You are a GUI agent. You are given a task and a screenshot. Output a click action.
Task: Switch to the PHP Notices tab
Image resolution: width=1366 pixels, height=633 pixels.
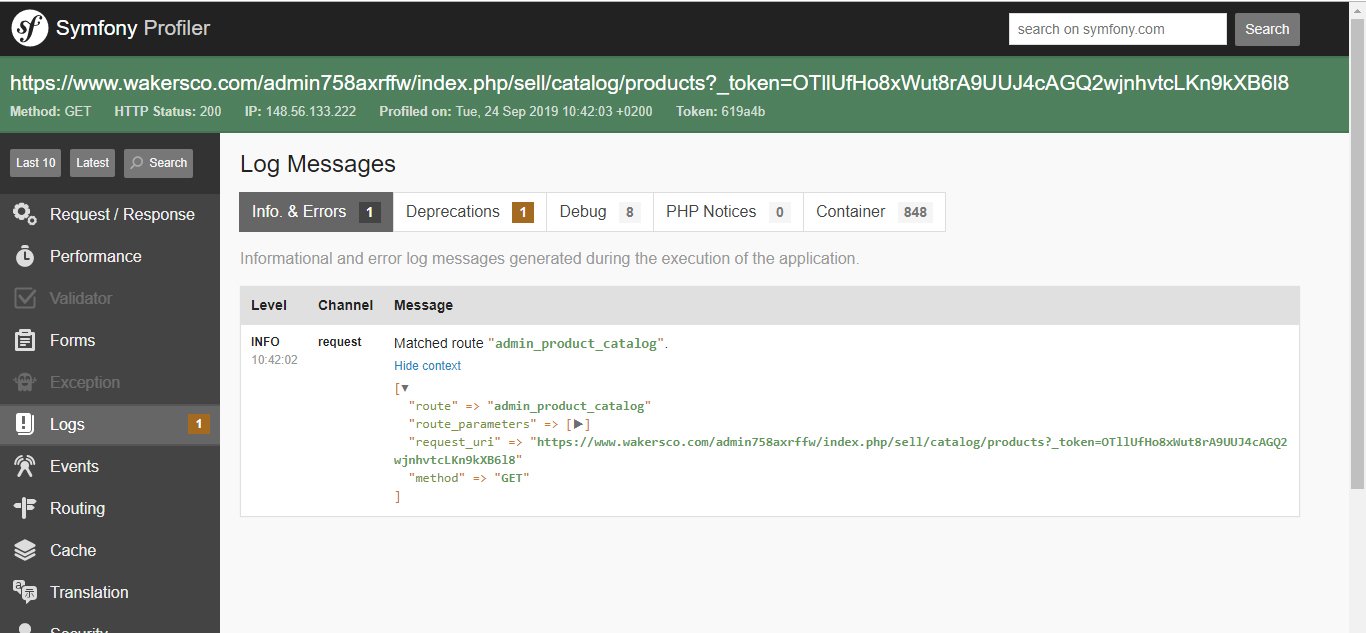coord(728,212)
